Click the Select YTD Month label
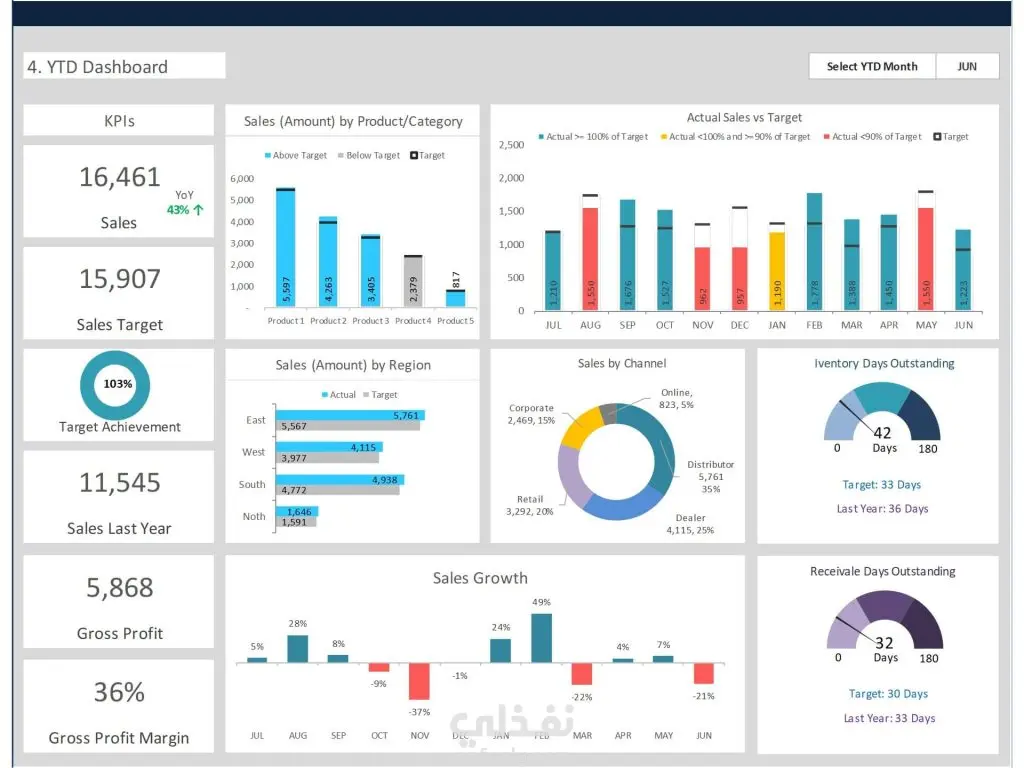Viewport: 1024px width, 768px height. 872,66
